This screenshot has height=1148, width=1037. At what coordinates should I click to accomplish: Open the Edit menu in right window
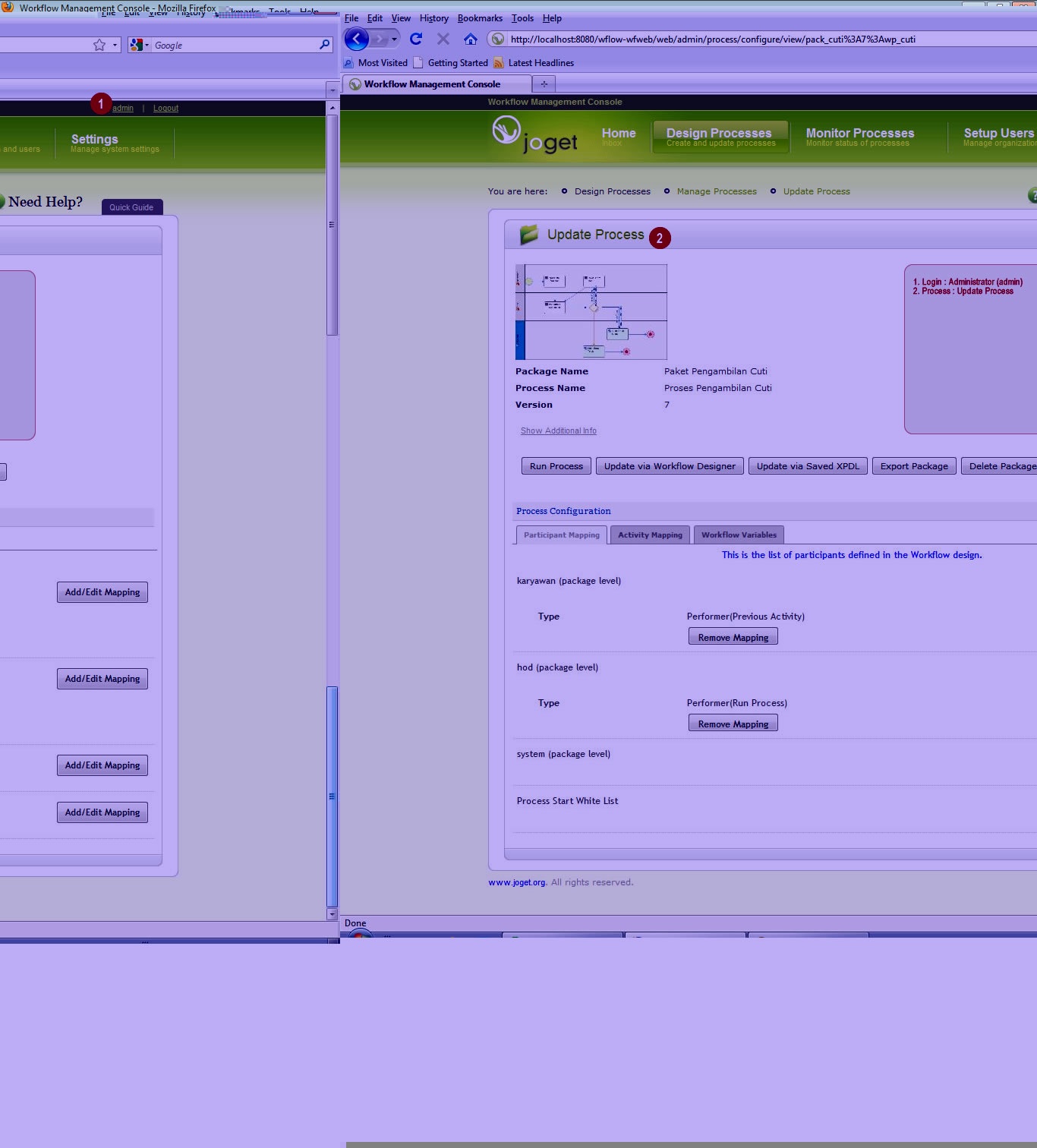click(x=375, y=18)
